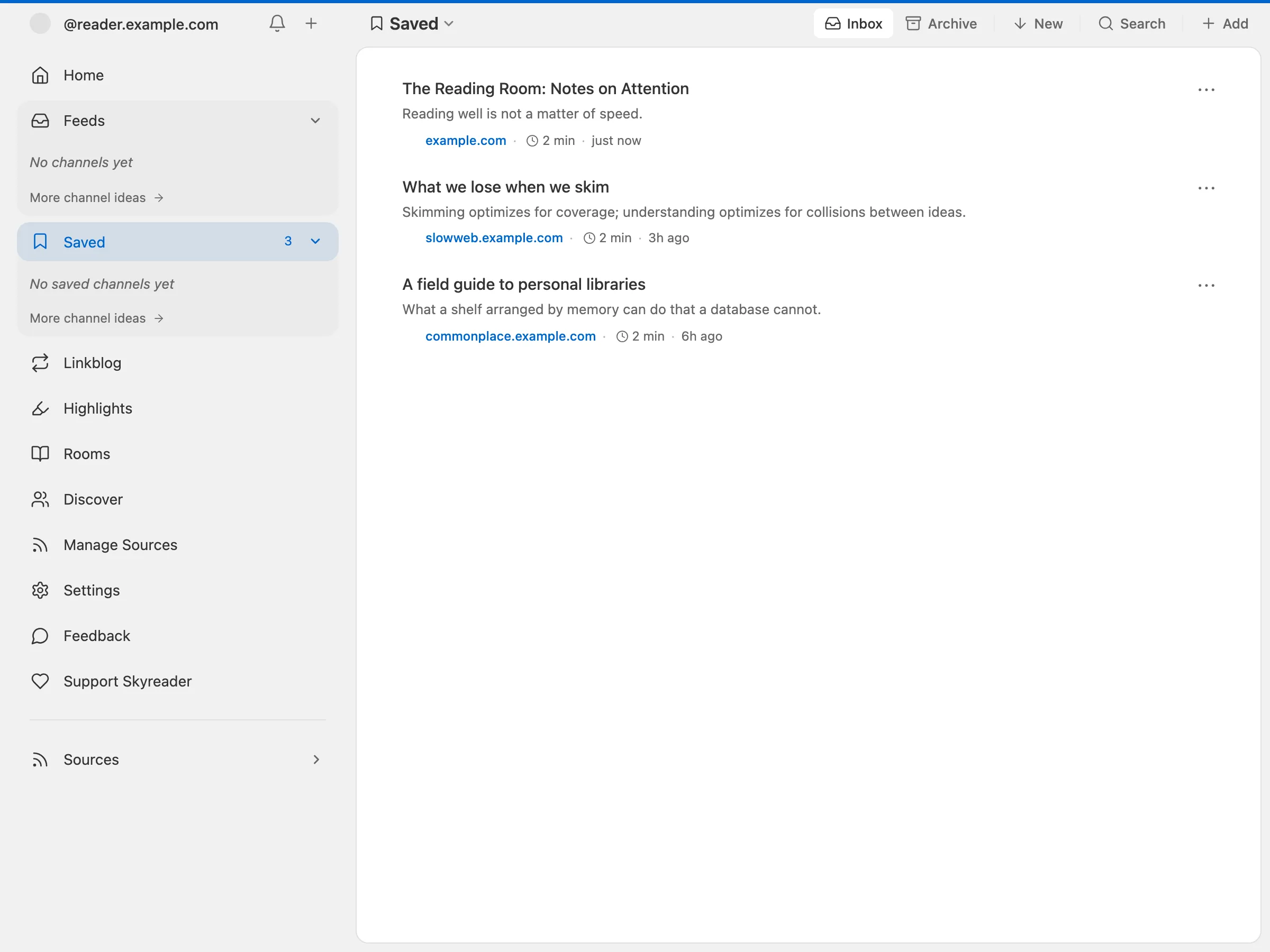Open 'The Reading Room: Notes on Attention' article

click(546, 89)
